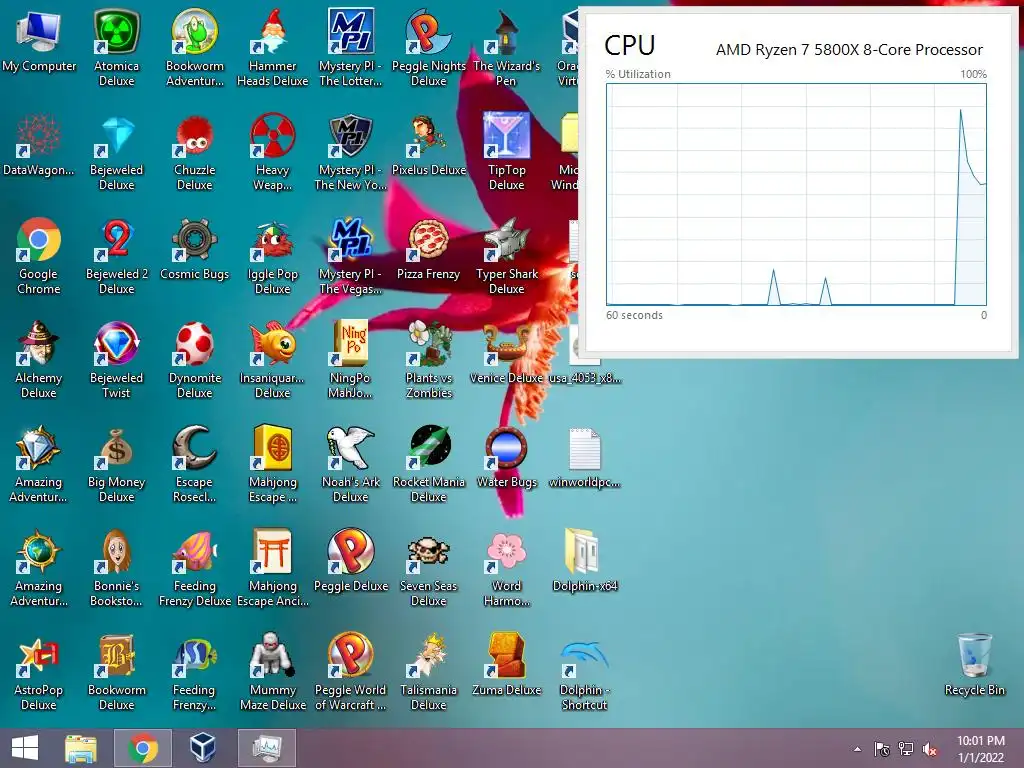The image size is (1024, 768).
Task: Open Insaniquarium Deluxe shortcut
Action: click(x=272, y=360)
